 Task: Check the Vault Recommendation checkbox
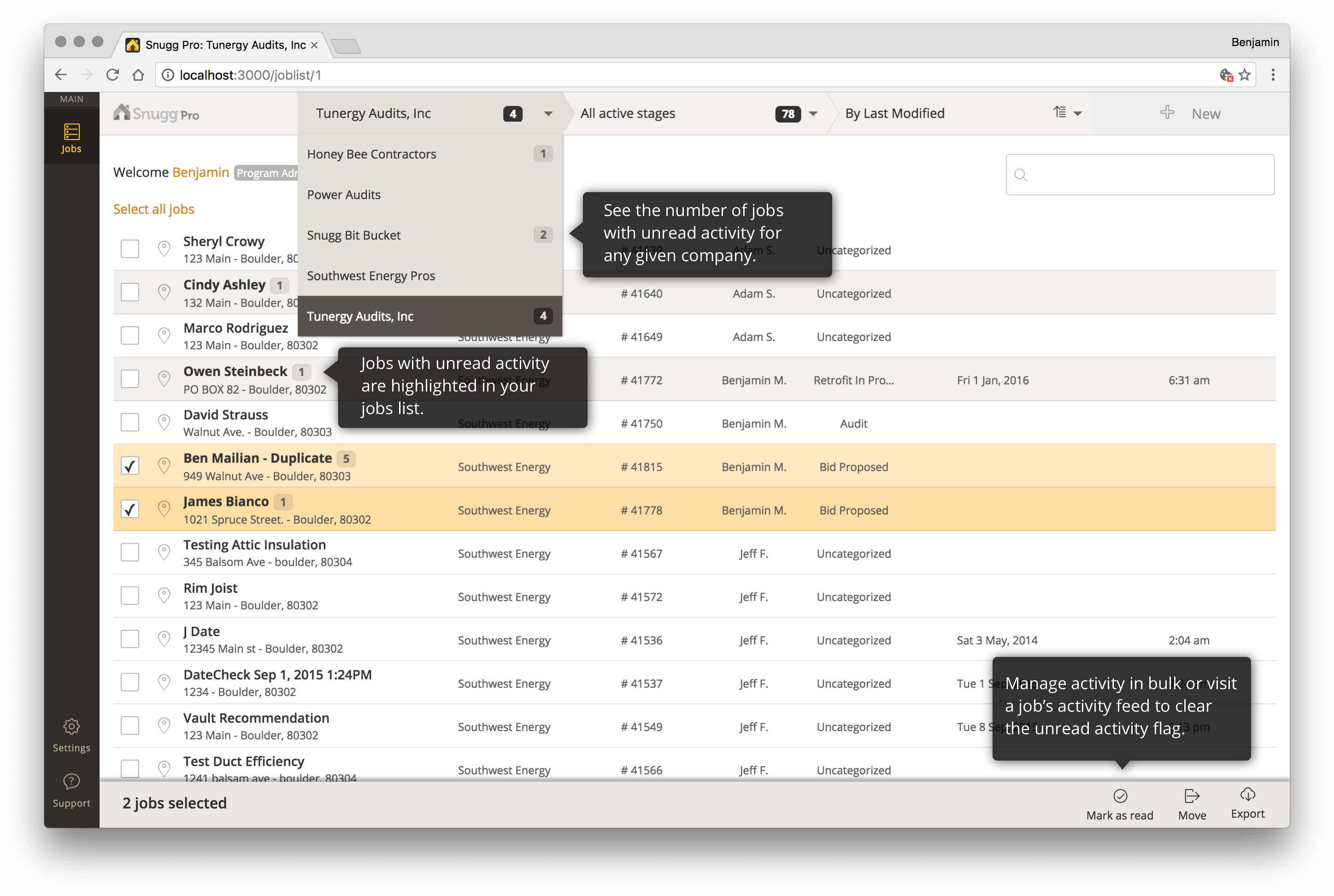pyautogui.click(x=130, y=726)
